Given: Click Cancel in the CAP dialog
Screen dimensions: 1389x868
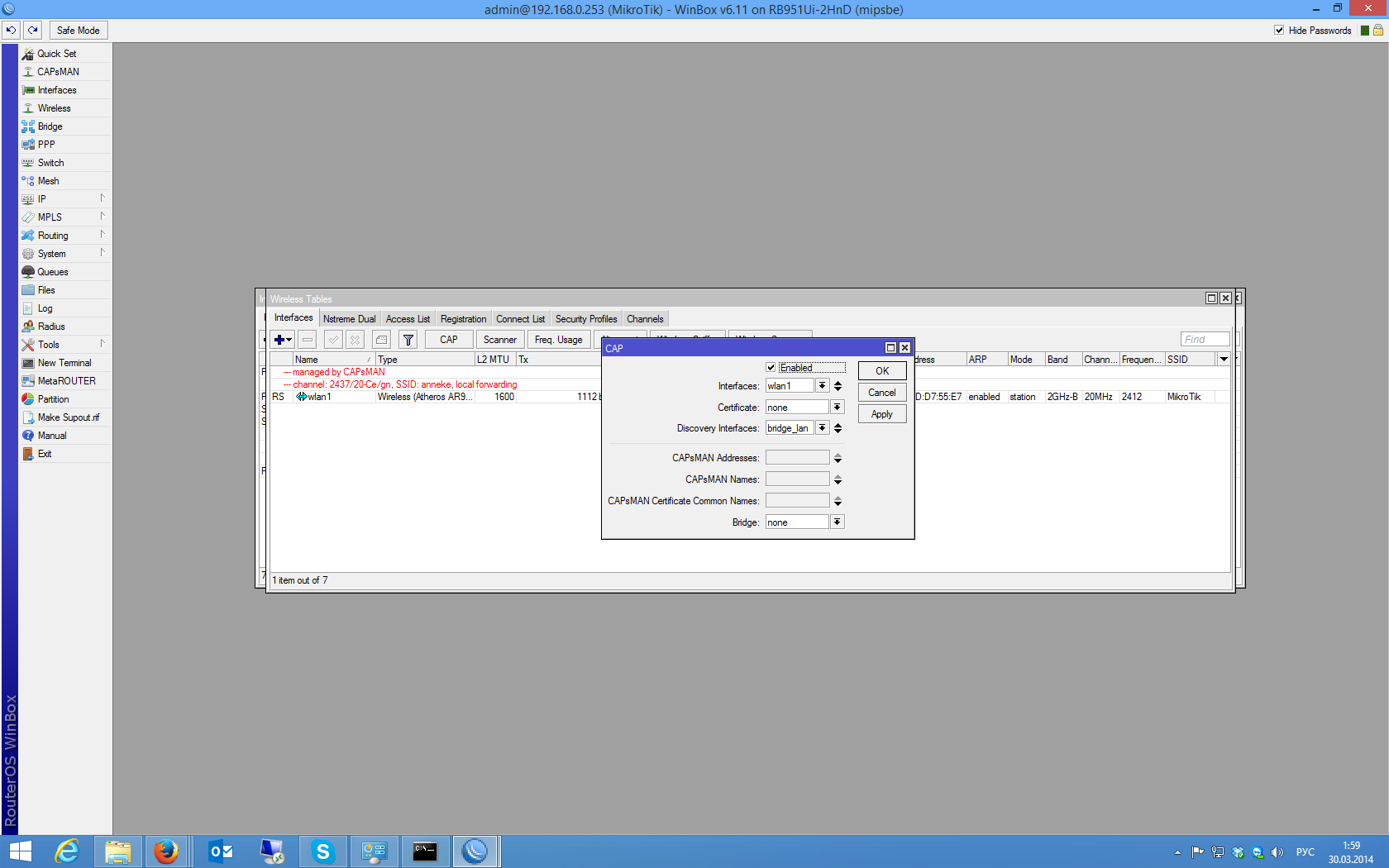Looking at the screenshot, I should (x=882, y=393).
